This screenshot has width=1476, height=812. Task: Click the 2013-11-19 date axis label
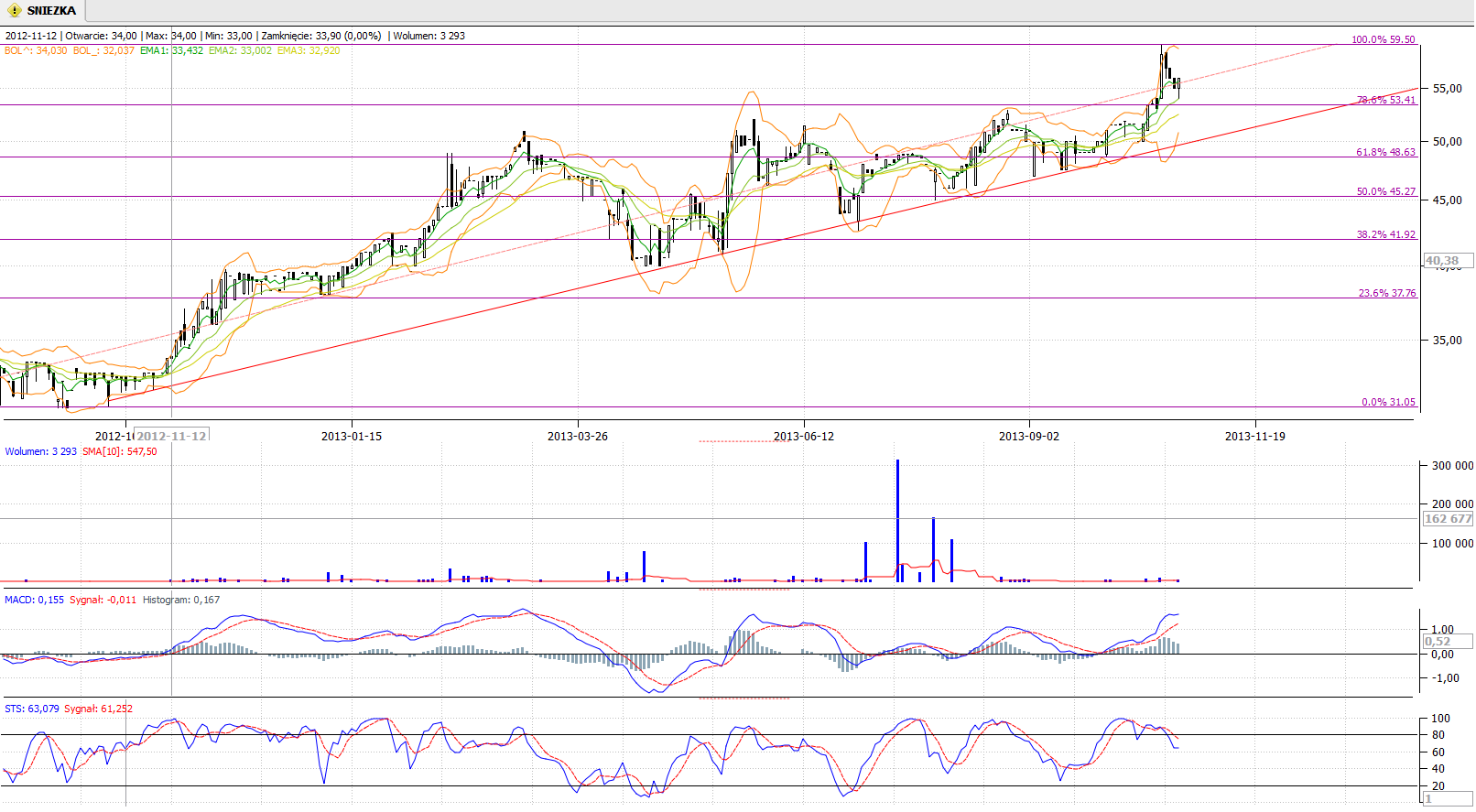[x=1255, y=436]
